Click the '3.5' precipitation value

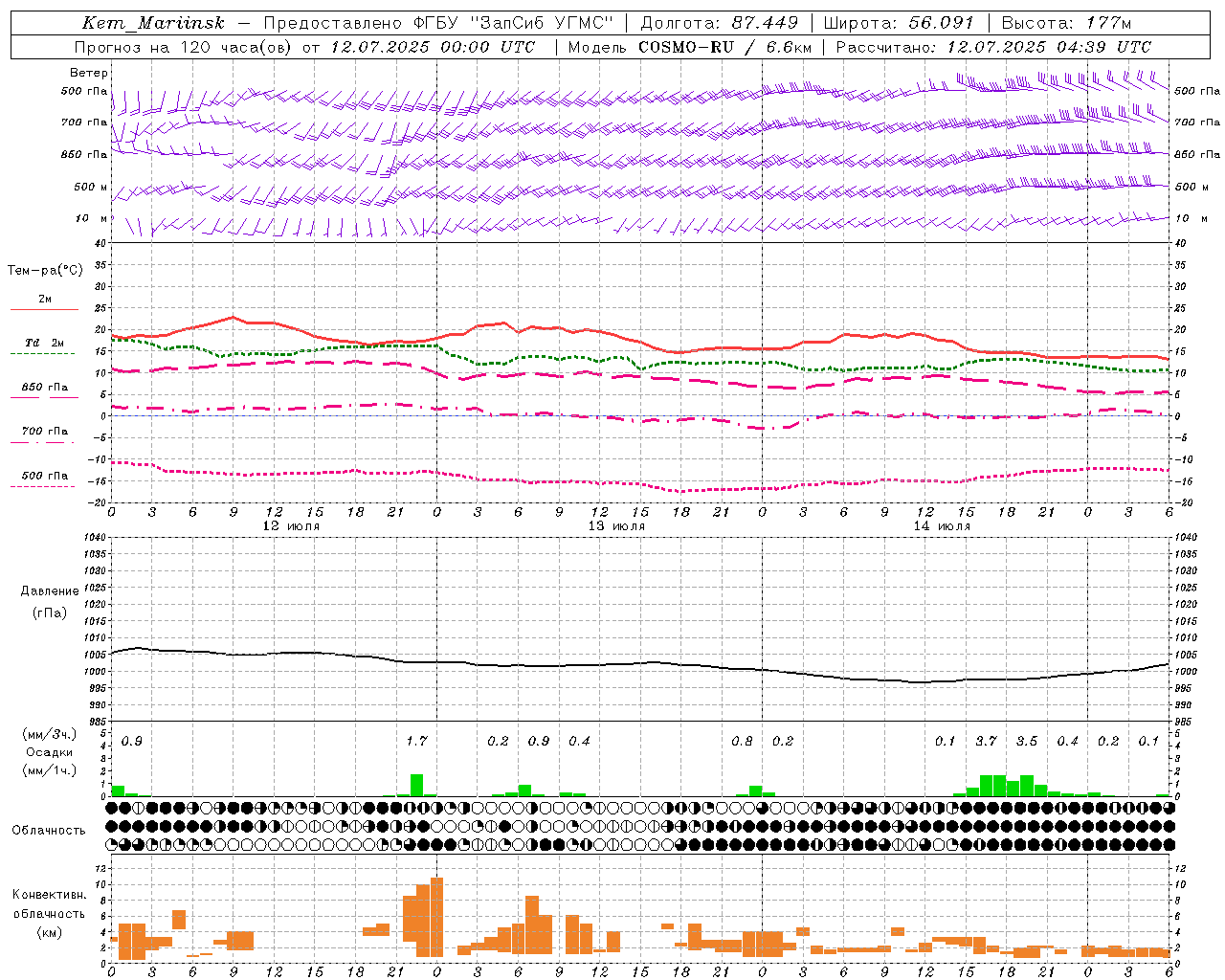pyautogui.click(x=1027, y=742)
